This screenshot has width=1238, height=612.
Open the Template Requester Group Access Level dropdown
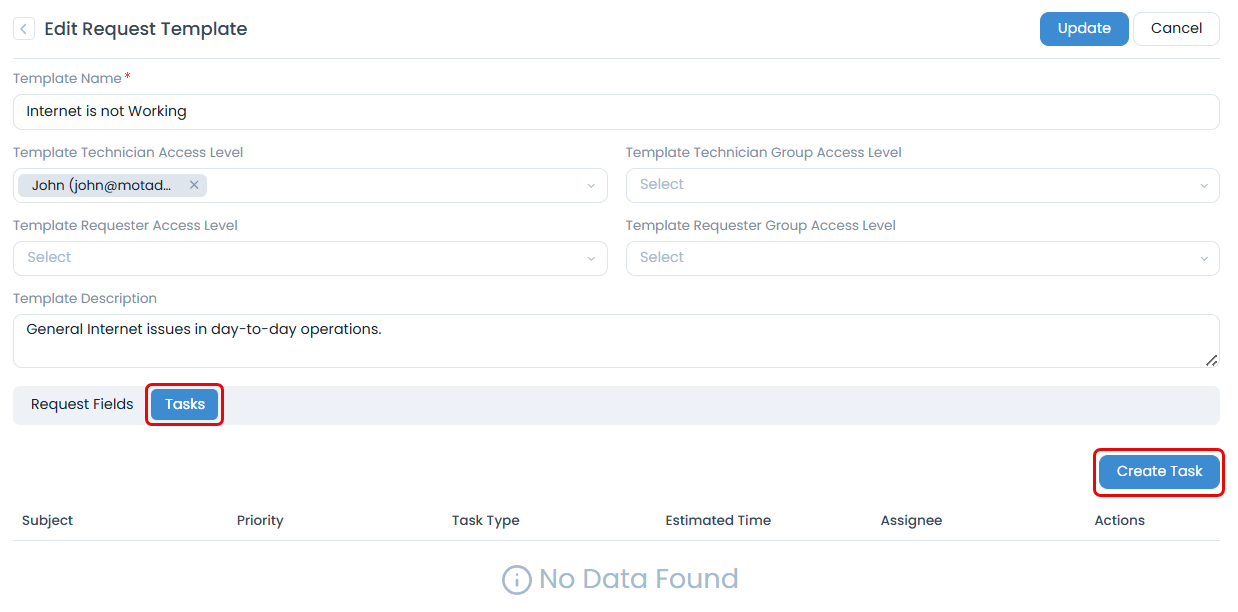[920, 258]
